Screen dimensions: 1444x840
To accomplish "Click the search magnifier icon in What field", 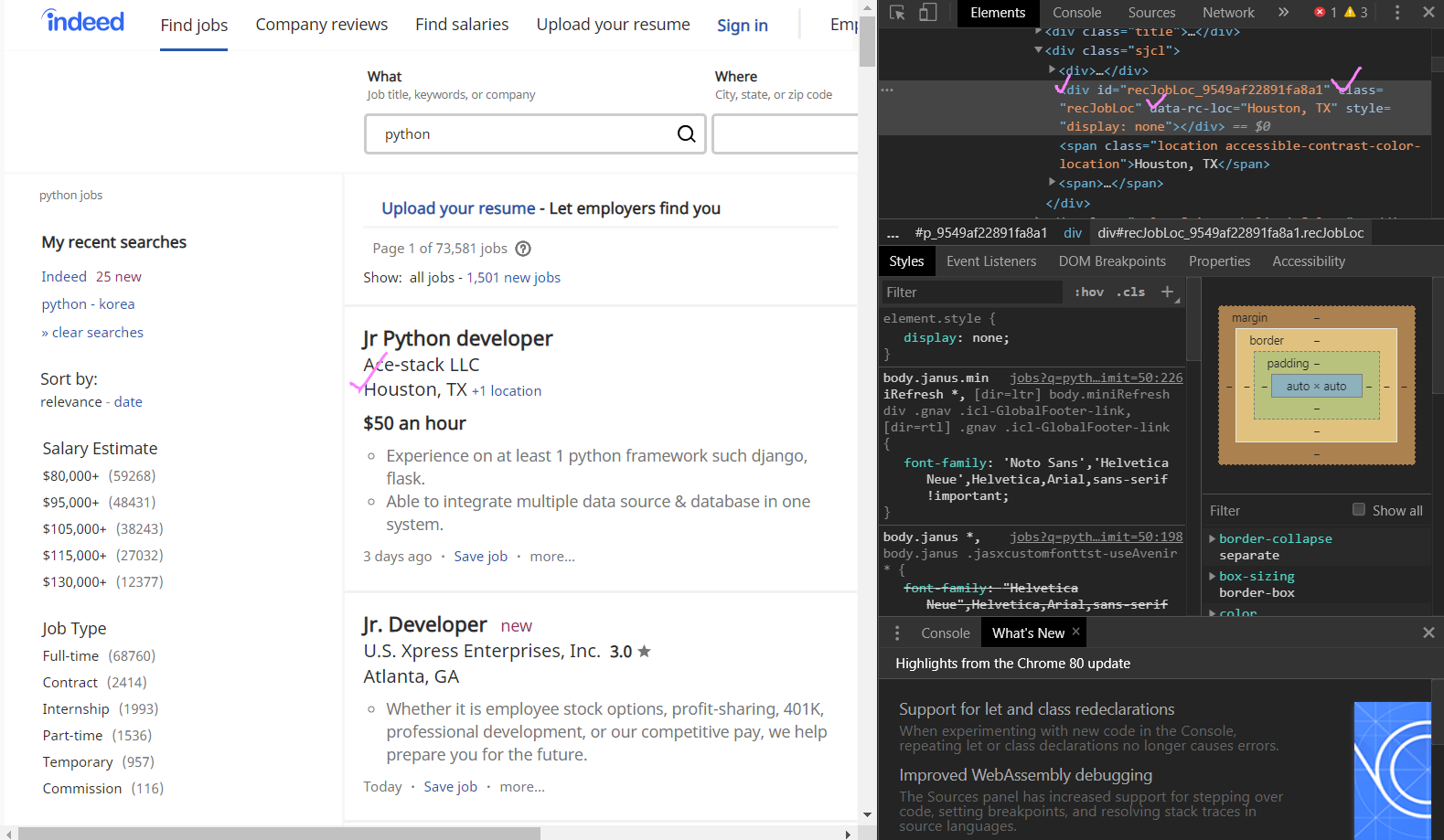I will (x=686, y=134).
